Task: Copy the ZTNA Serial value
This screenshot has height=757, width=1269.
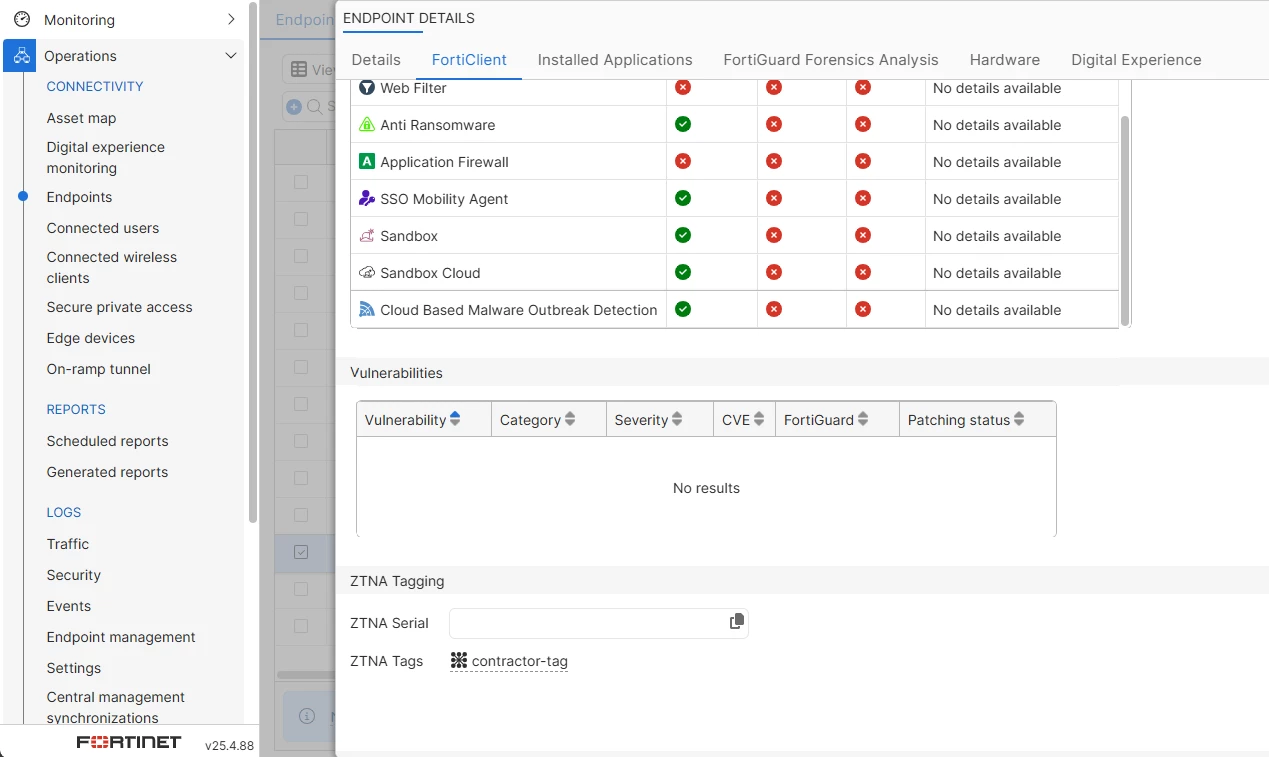Action: pos(737,622)
